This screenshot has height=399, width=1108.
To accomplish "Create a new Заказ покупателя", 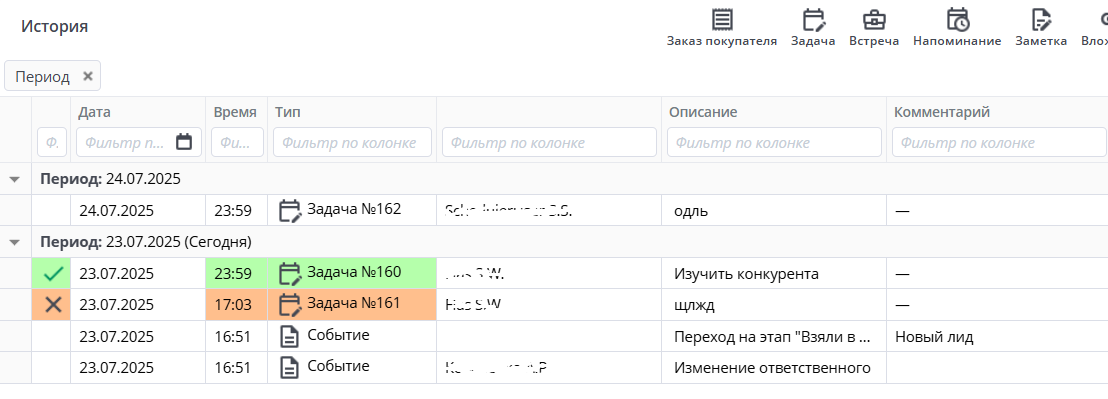I will (x=721, y=28).
